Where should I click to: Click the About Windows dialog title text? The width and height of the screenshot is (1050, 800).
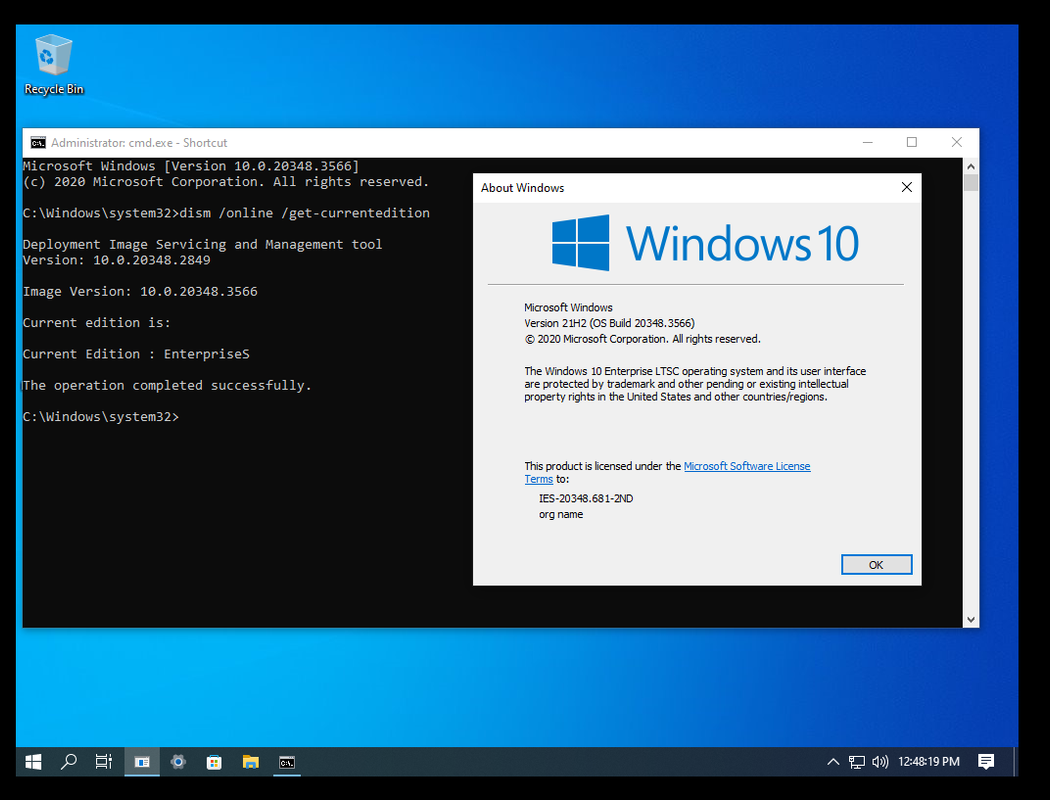522,188
